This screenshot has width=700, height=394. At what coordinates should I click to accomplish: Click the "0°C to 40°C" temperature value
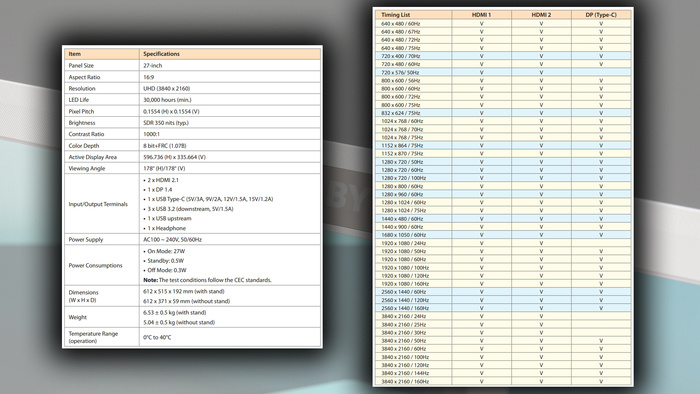(157, 337)
